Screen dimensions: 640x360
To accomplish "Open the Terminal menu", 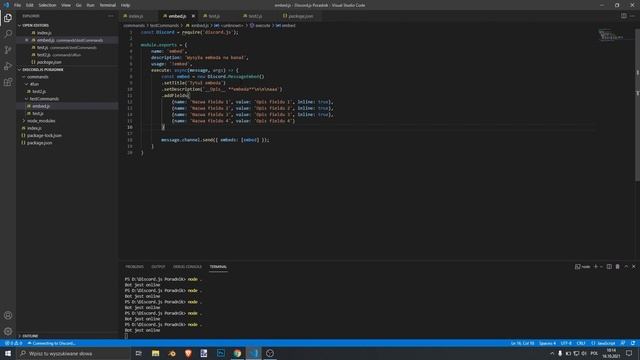I will point(108,5).
